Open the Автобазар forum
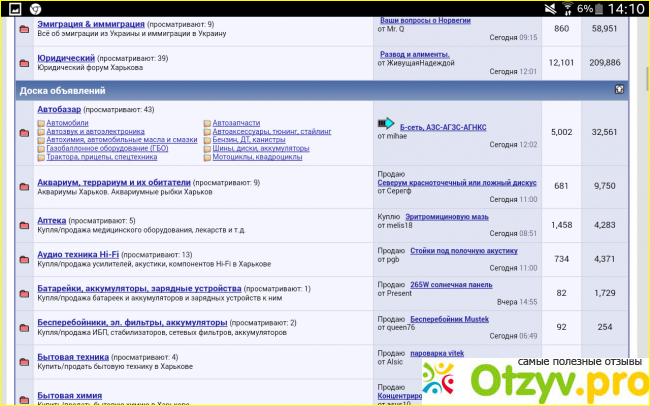The width and height of the screenshot is (650, 406). [59, 108]
